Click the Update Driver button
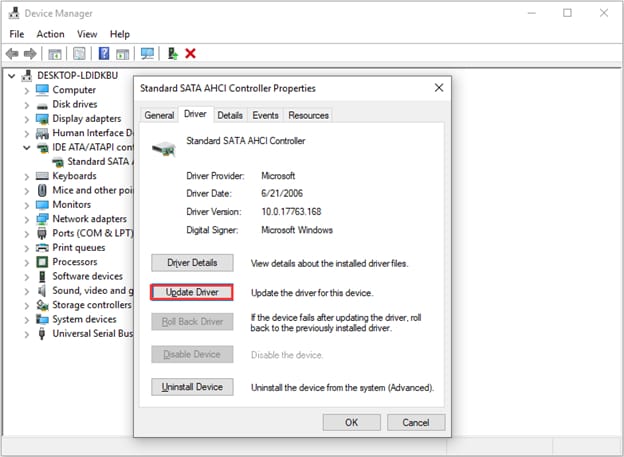 (x=192, y=292)
